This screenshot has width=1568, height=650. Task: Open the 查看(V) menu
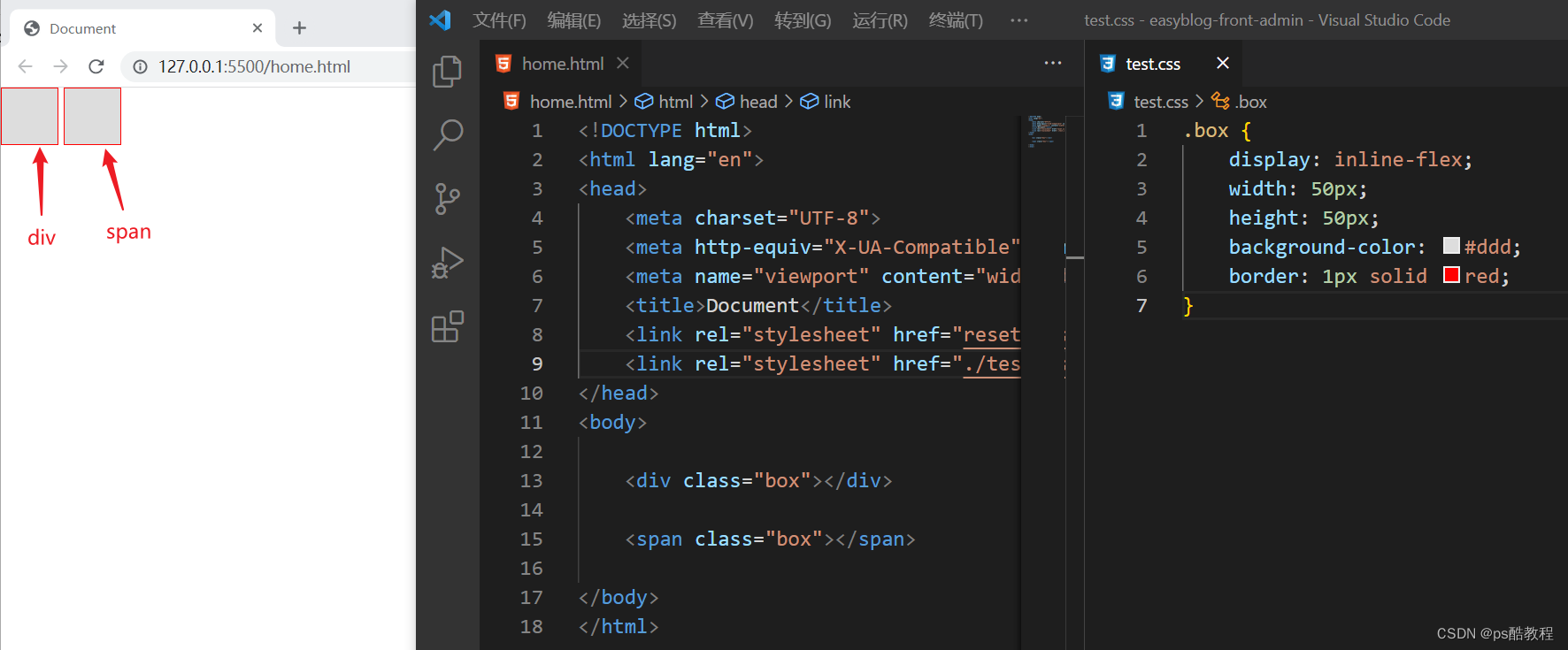(x=726, y=20)
